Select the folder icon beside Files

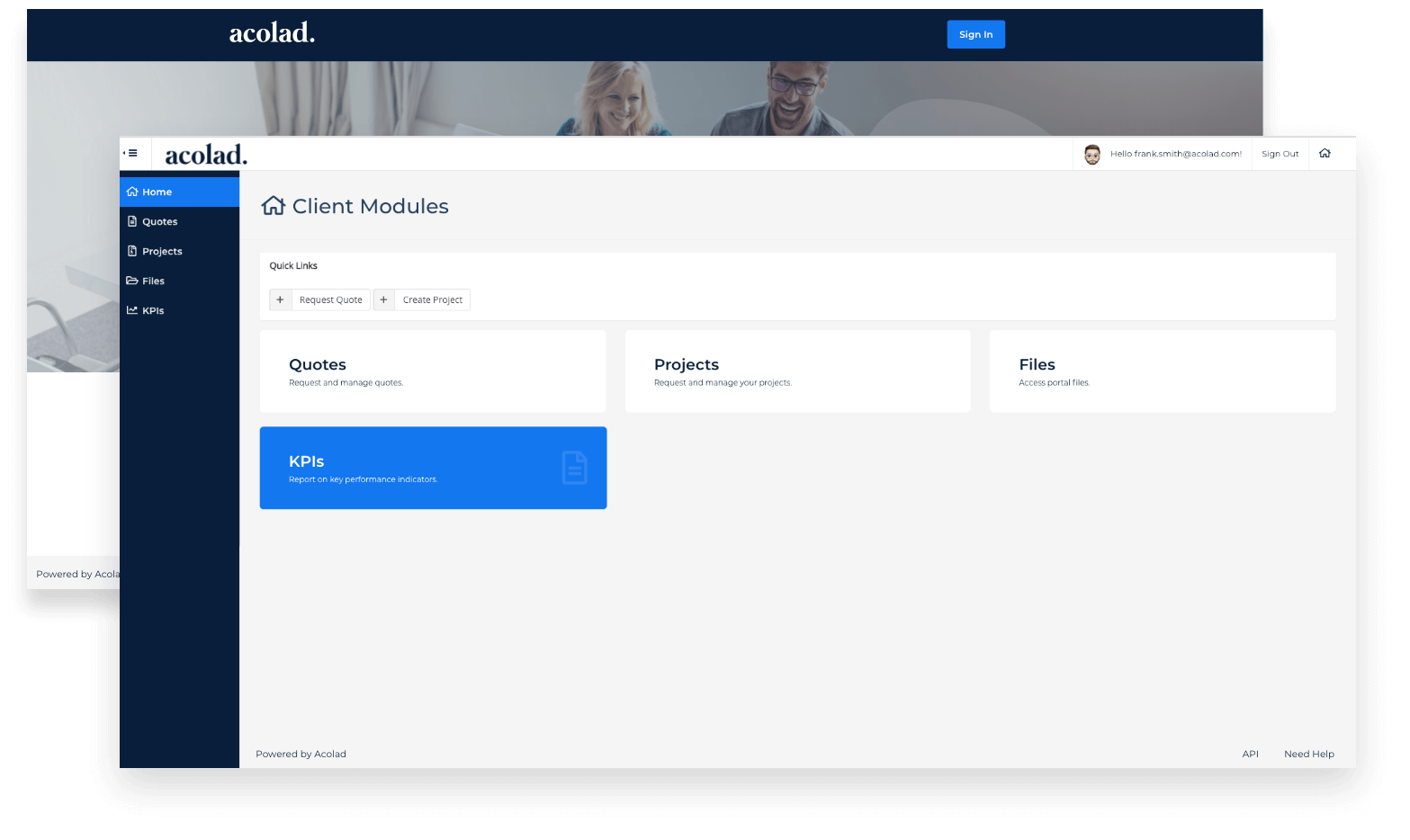pos(132,281)
